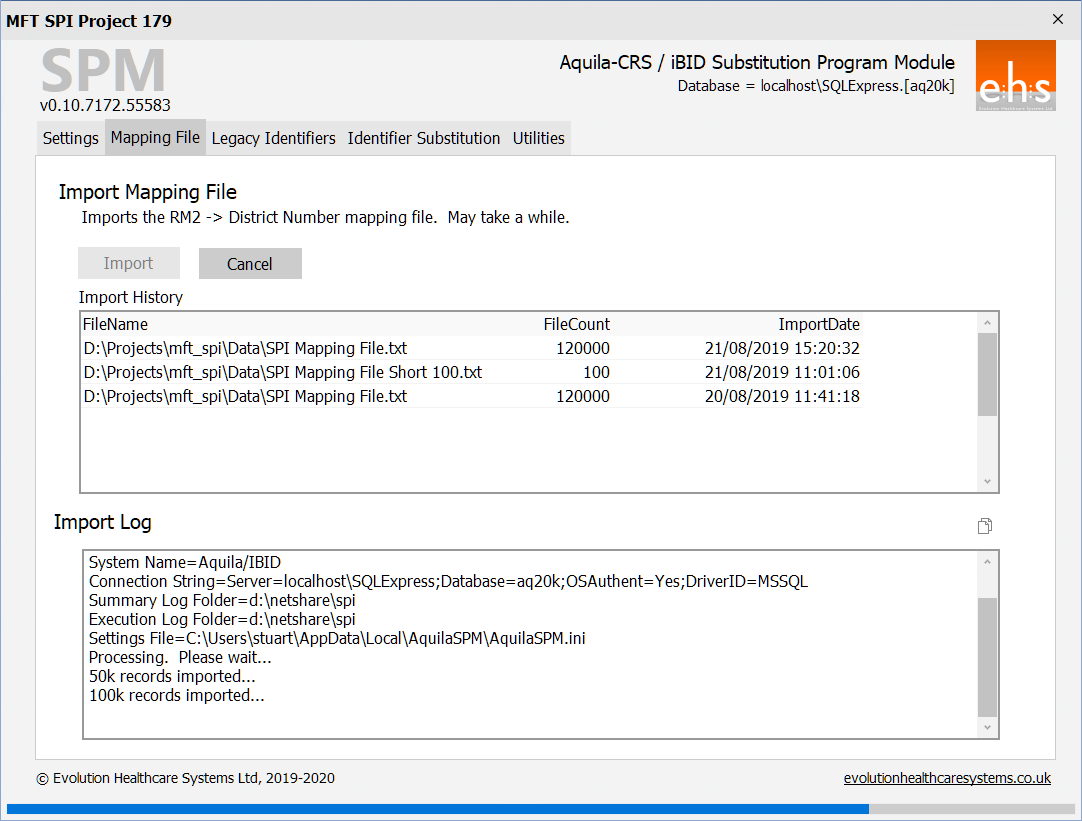Open the Settings tab
The image size is (1082, 821).
coord(71,138)
